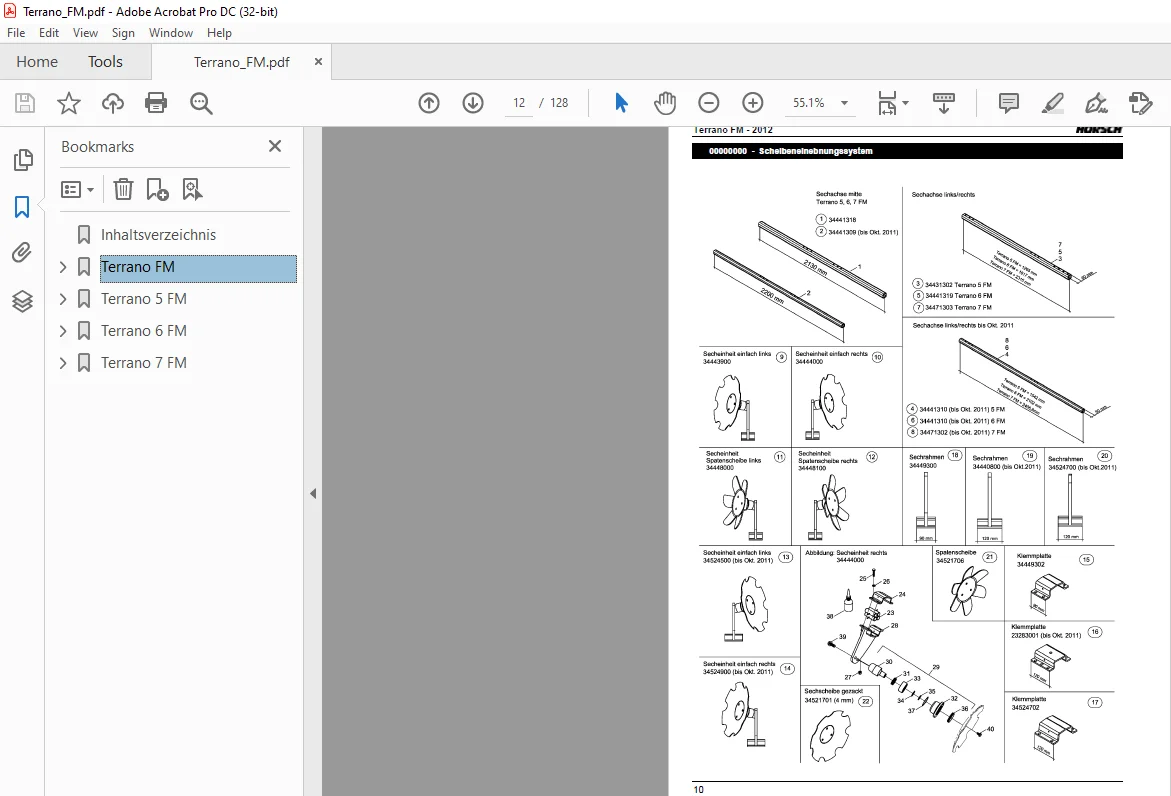Delete selected bookmark with trash icon
The width and height of the screenshot is (1171, 796).
123,190
